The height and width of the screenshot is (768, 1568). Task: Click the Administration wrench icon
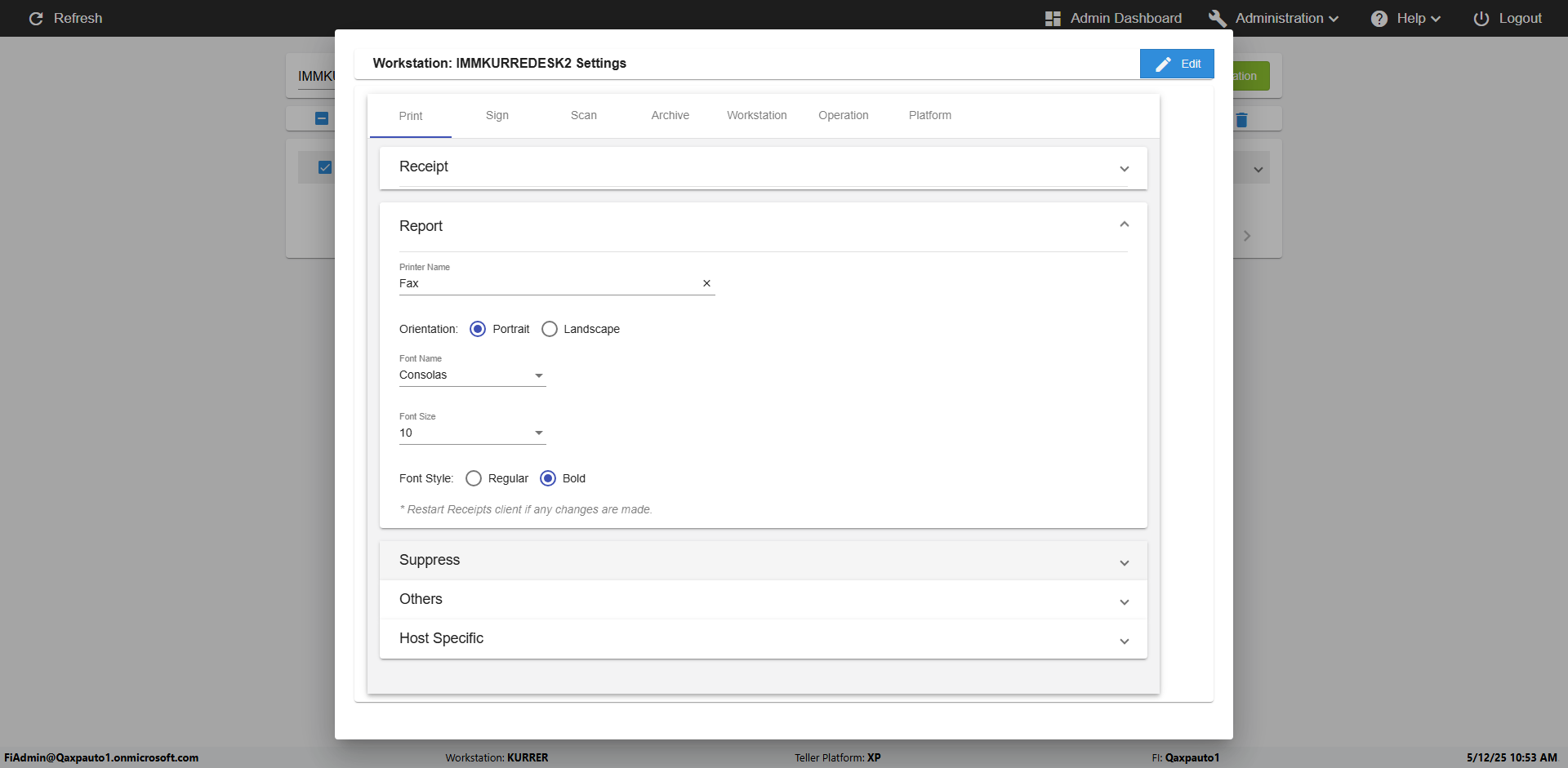(1217, 18)
